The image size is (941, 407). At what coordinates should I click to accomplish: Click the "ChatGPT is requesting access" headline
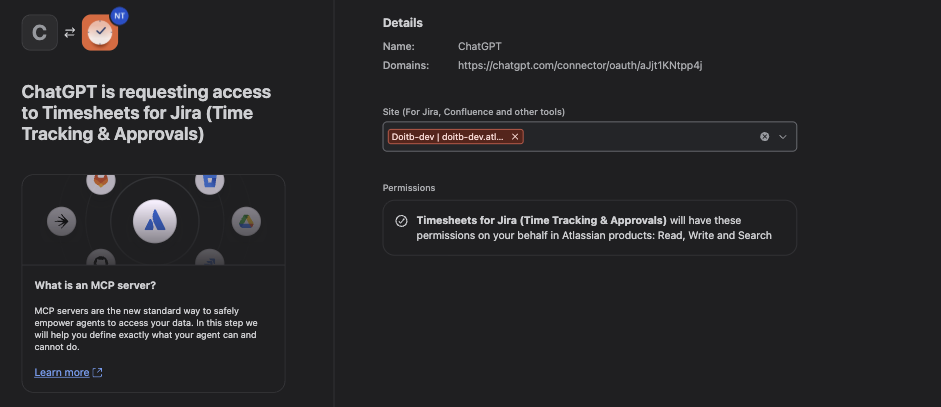[146, 113]
